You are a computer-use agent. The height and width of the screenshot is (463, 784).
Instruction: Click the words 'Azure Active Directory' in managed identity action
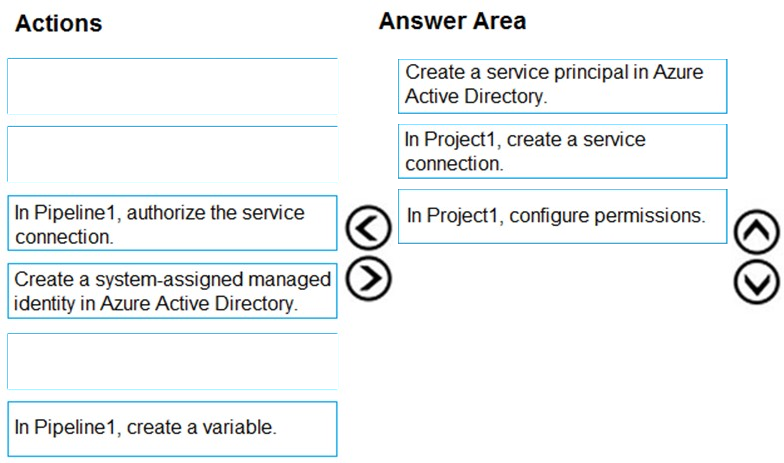(x=198, y=304)
